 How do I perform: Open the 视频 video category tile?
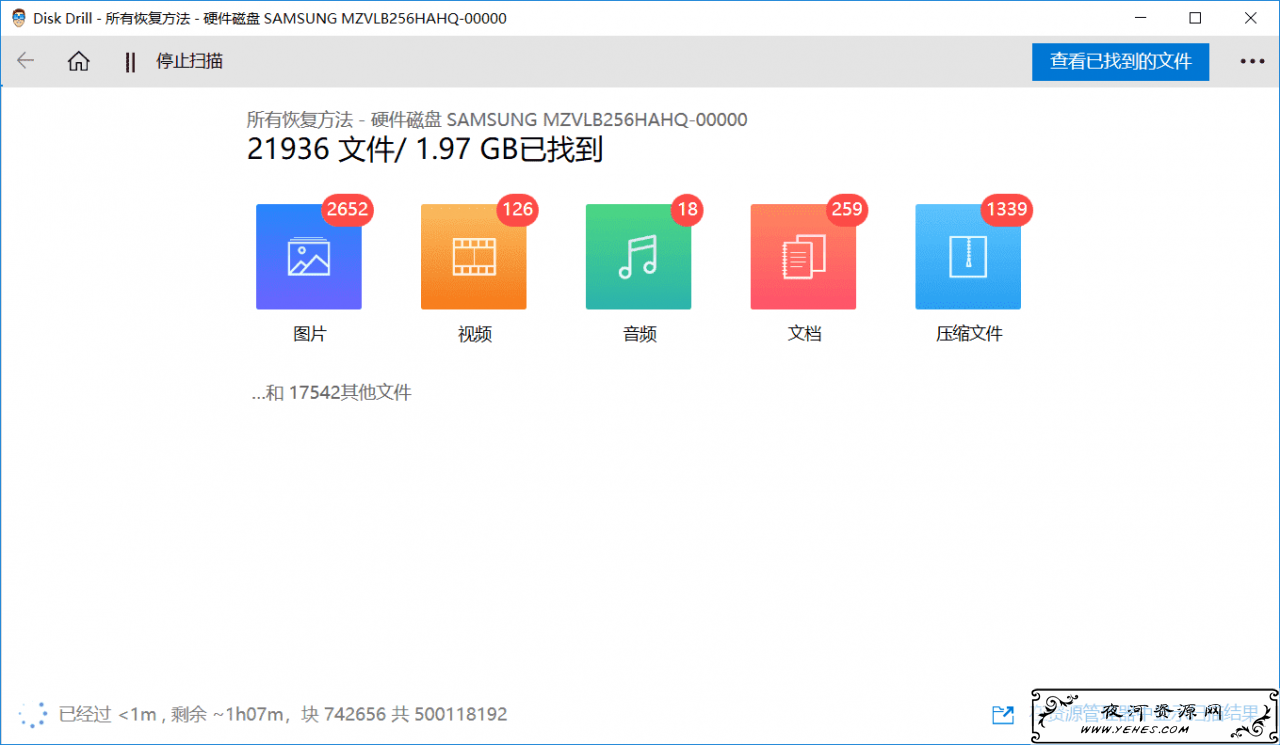[474, 257]
